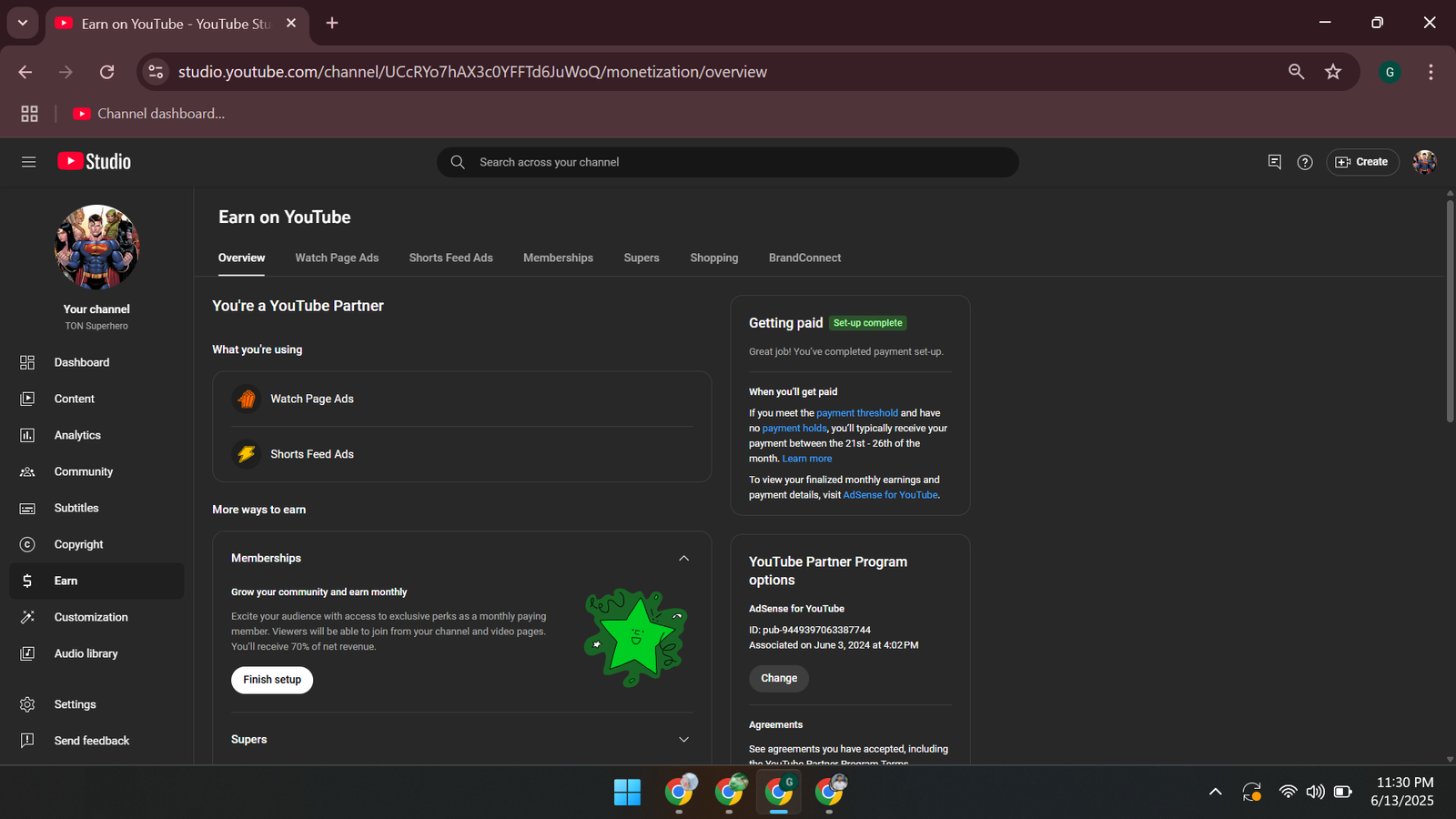Switch to Watch Page Ads tab
Image resolution: width=1456 pixels, height=819 pixels.
[337, 258]
